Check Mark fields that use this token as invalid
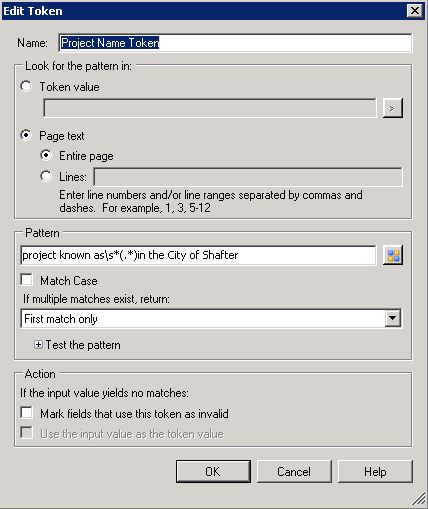This screenshot has height=509, width=428. (x=26, y=413)
